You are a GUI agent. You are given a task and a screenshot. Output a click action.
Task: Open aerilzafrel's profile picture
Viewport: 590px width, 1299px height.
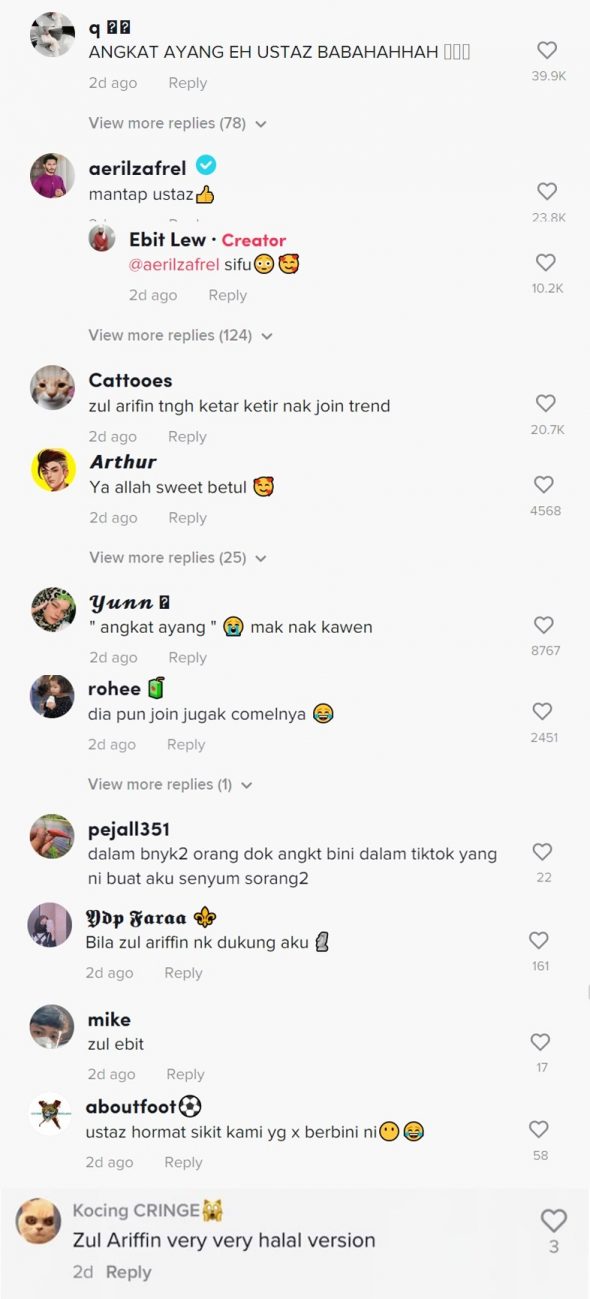[53, 176]
